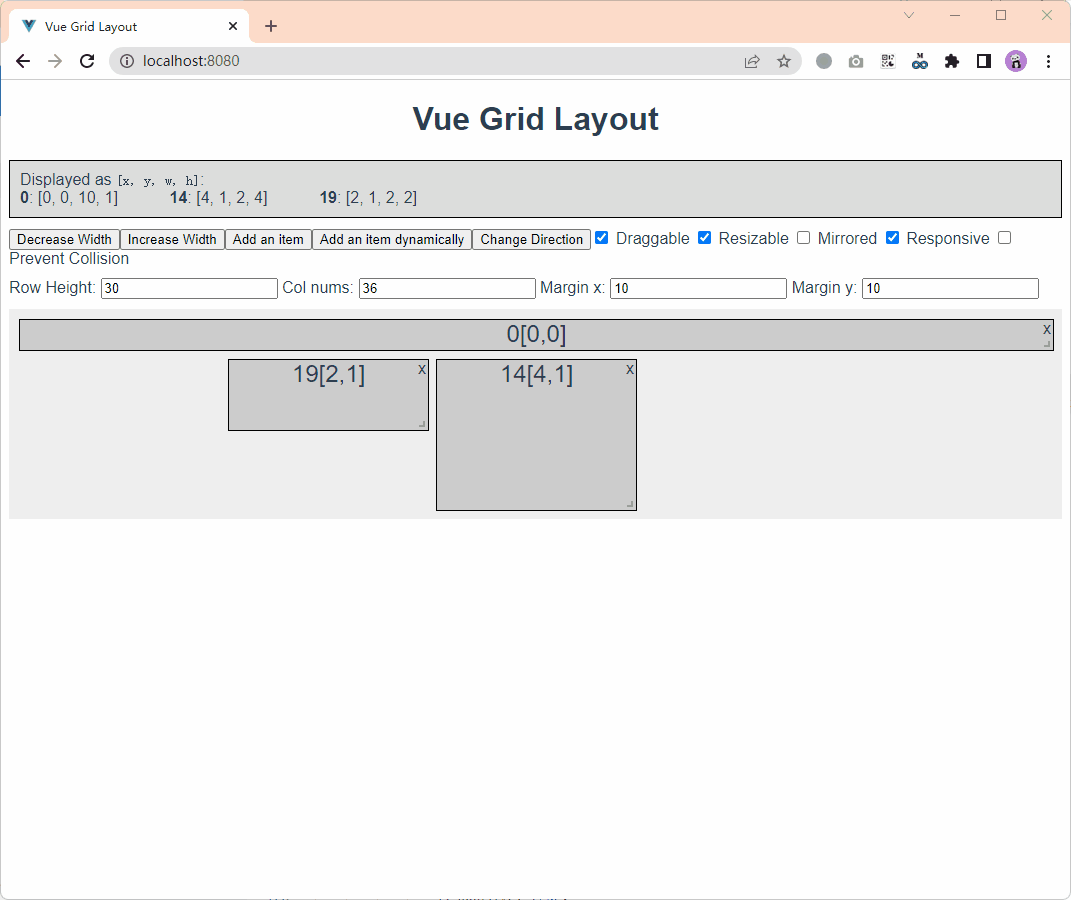Uncheck the Resizable checkbox
Image resolution: width=1071 pixels, height=900 pixels.
[704, 238]
